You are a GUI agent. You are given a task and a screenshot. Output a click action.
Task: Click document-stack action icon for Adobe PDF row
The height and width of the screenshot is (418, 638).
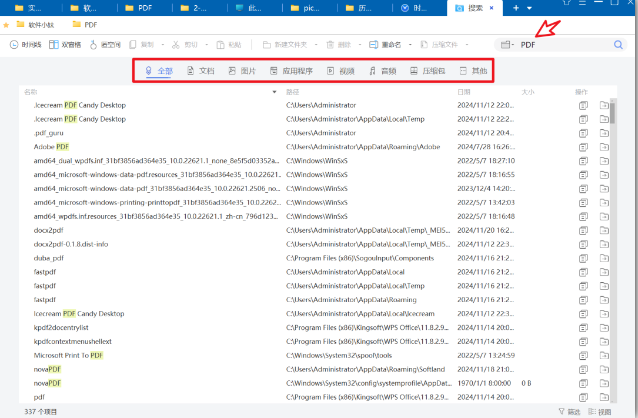click(x=583, y=147)
